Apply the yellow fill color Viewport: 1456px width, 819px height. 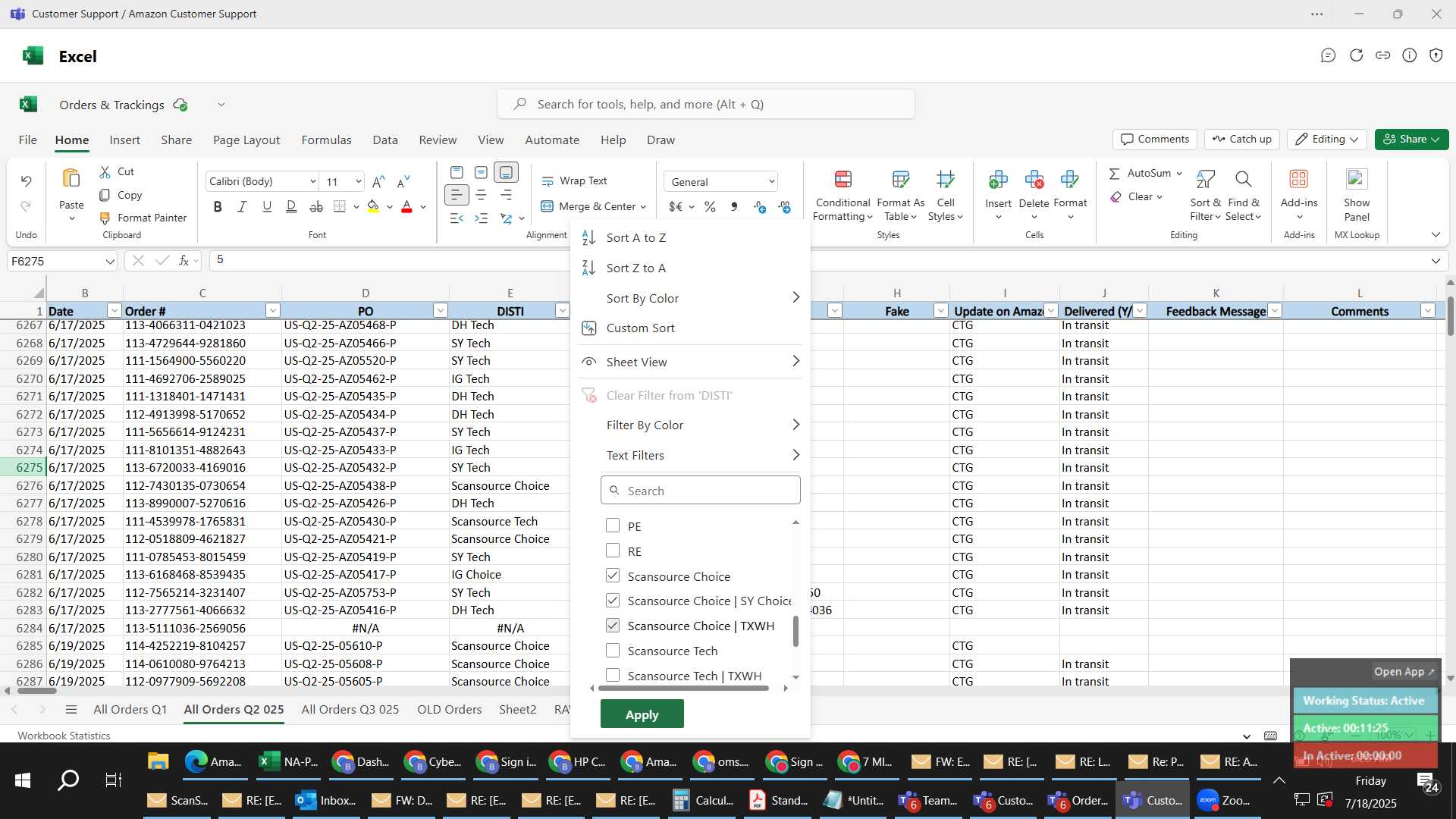pos(373,207)
